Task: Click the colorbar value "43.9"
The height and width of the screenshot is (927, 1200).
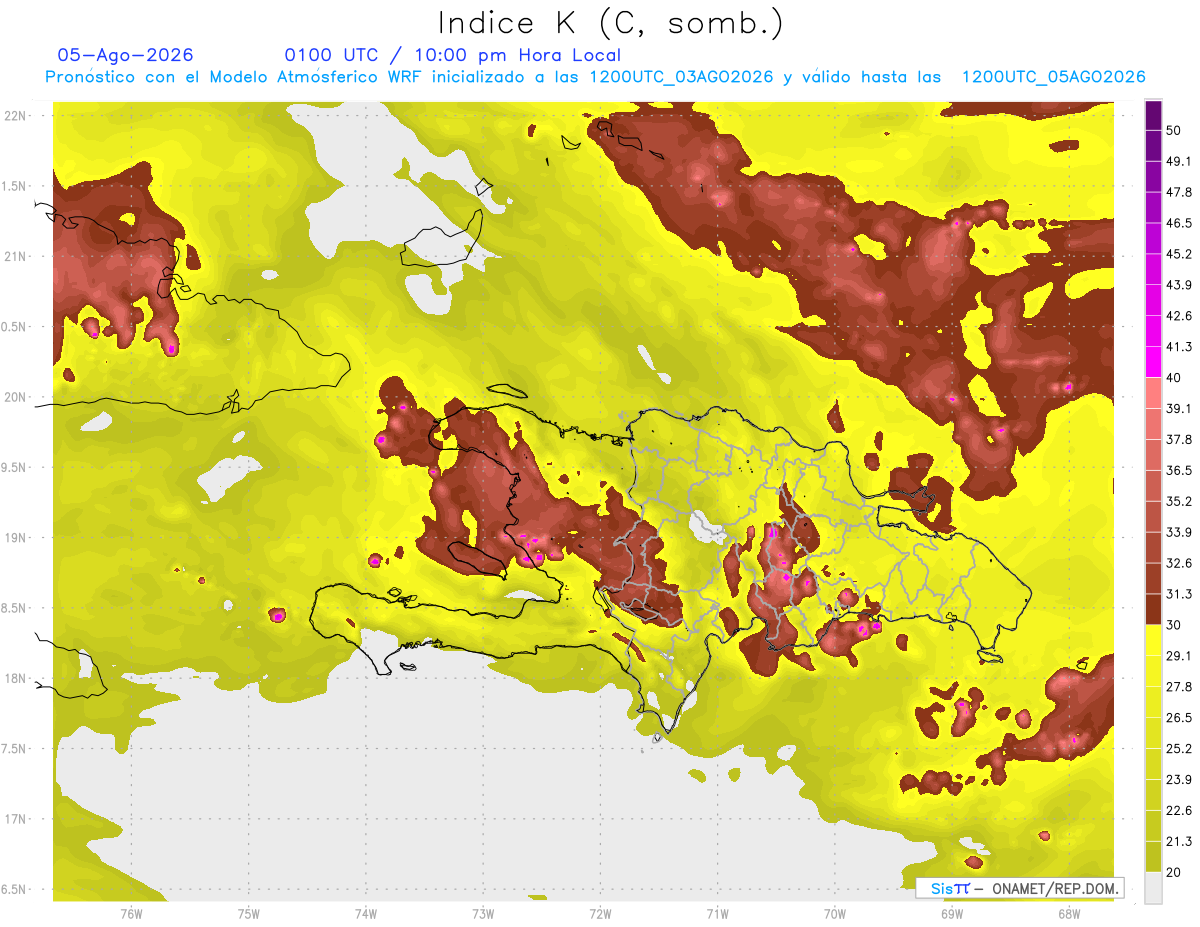Action: click(1178, 285)
